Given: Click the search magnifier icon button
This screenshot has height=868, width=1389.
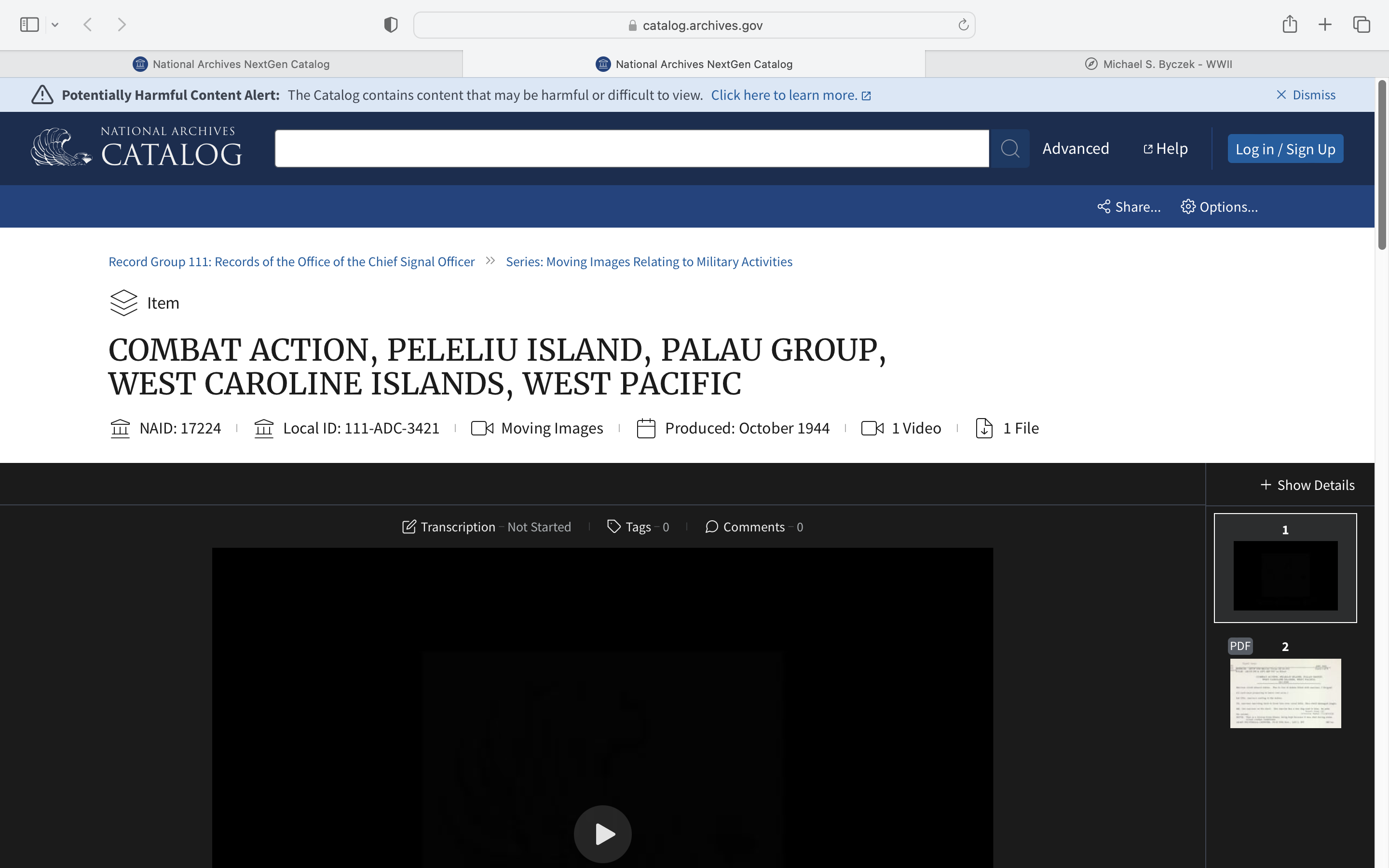Looking at the screenshot, I should pyautogui.click(x=1009, y=149).
